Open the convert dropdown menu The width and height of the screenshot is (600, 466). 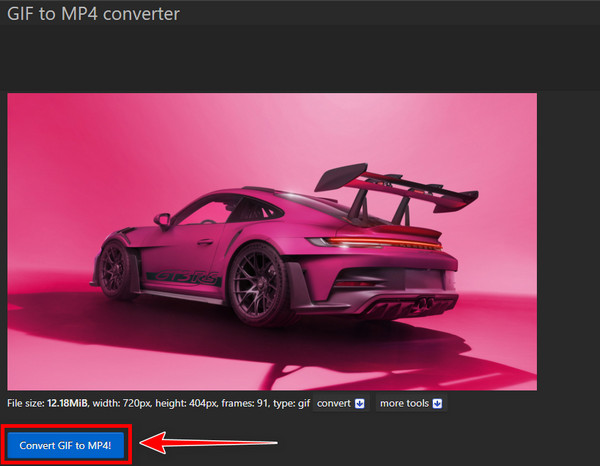(x=341, y=403)
